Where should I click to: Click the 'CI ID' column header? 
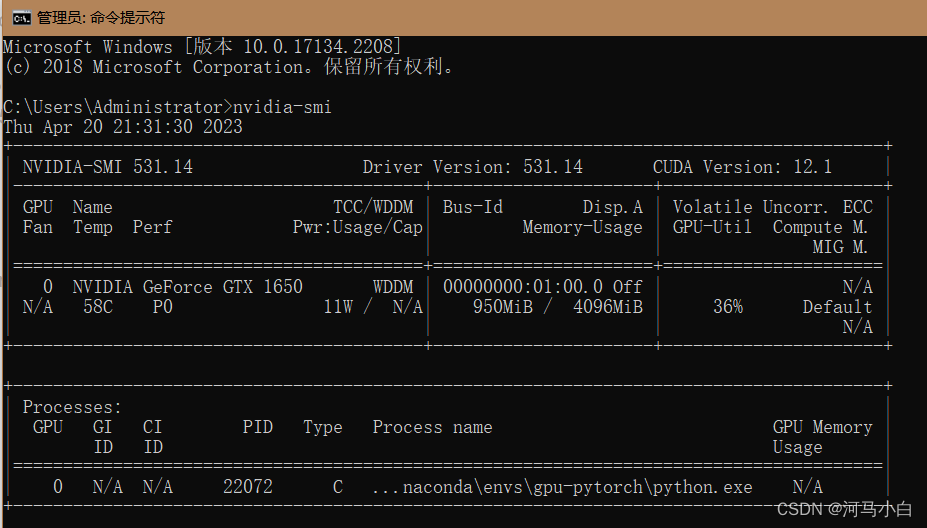(x=153, y=437)
